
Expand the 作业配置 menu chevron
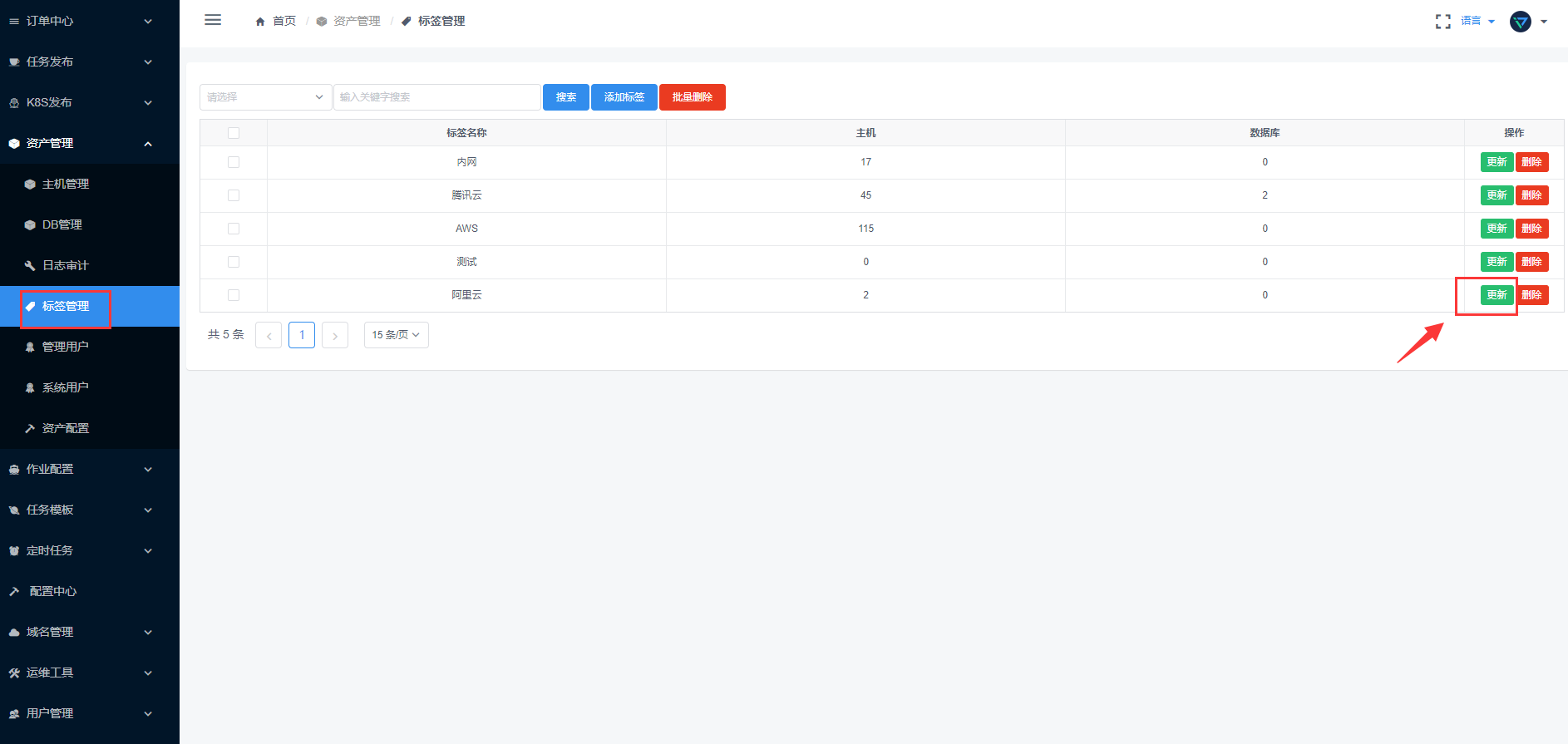148,470
